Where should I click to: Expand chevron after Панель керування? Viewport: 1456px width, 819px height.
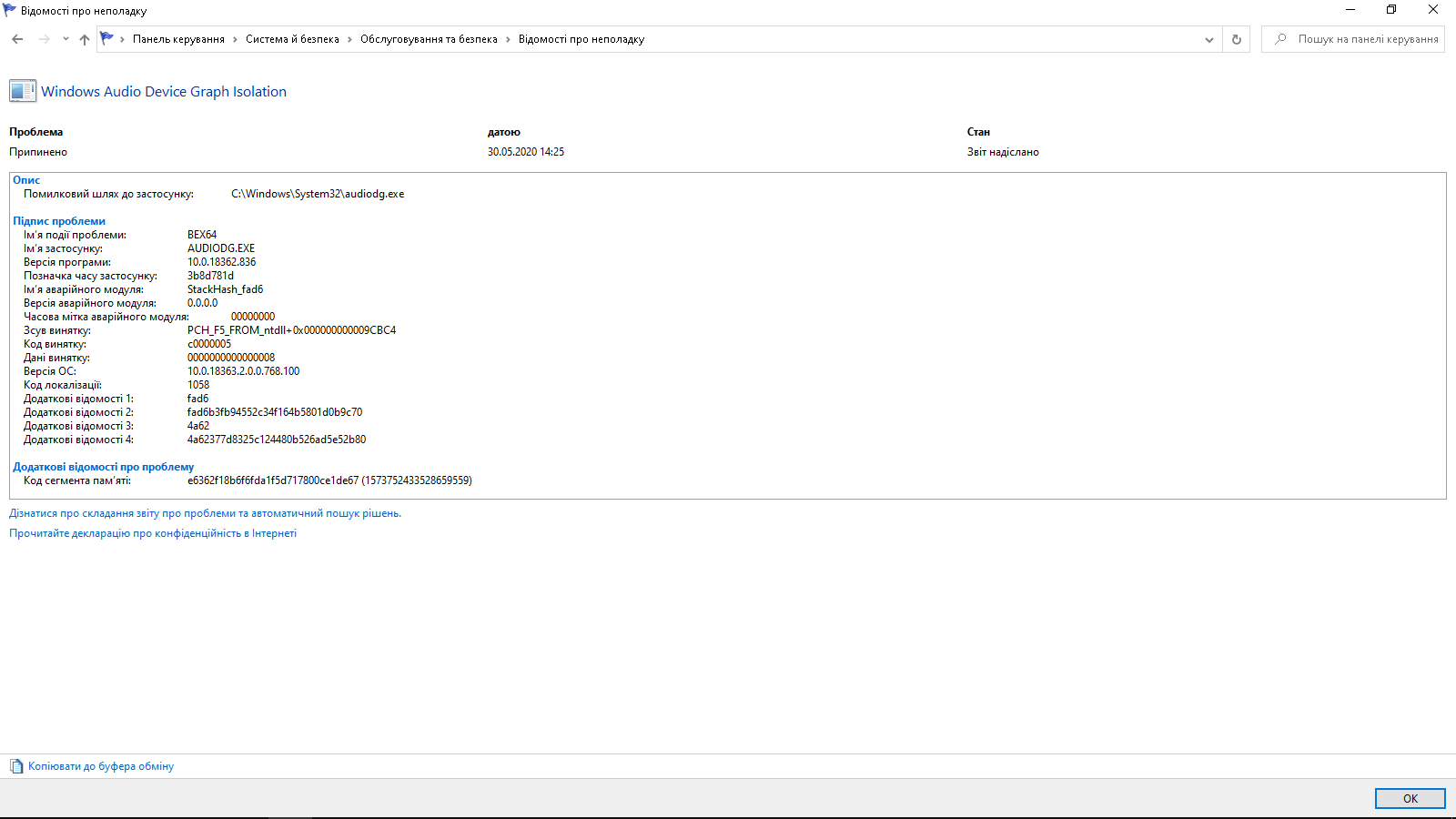pyautogui.click(x=235, y=39)
